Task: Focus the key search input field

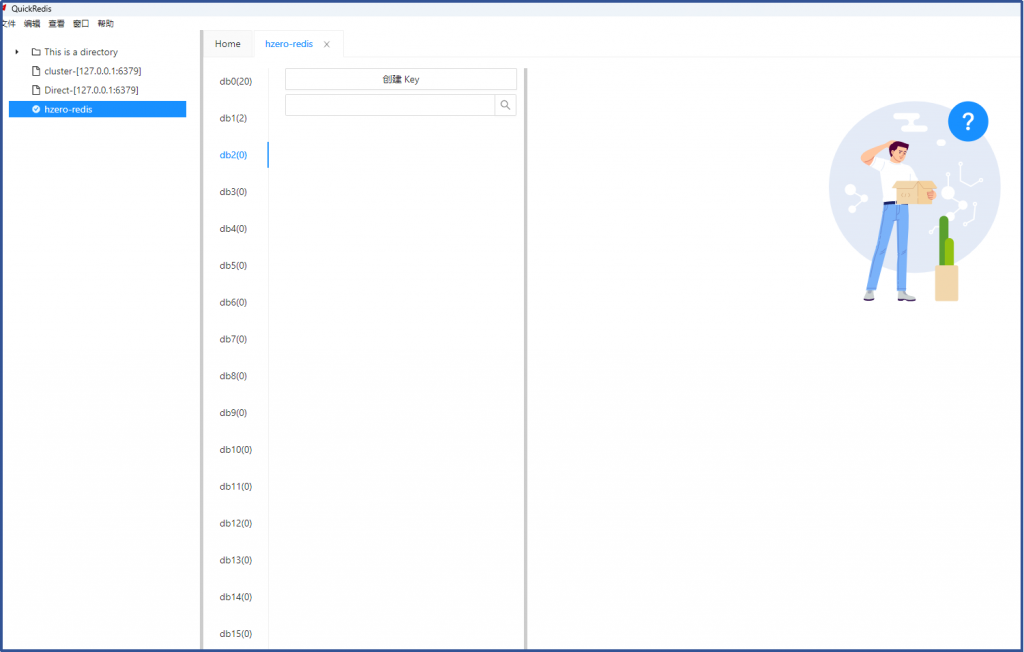Action: tap(389, 105)
